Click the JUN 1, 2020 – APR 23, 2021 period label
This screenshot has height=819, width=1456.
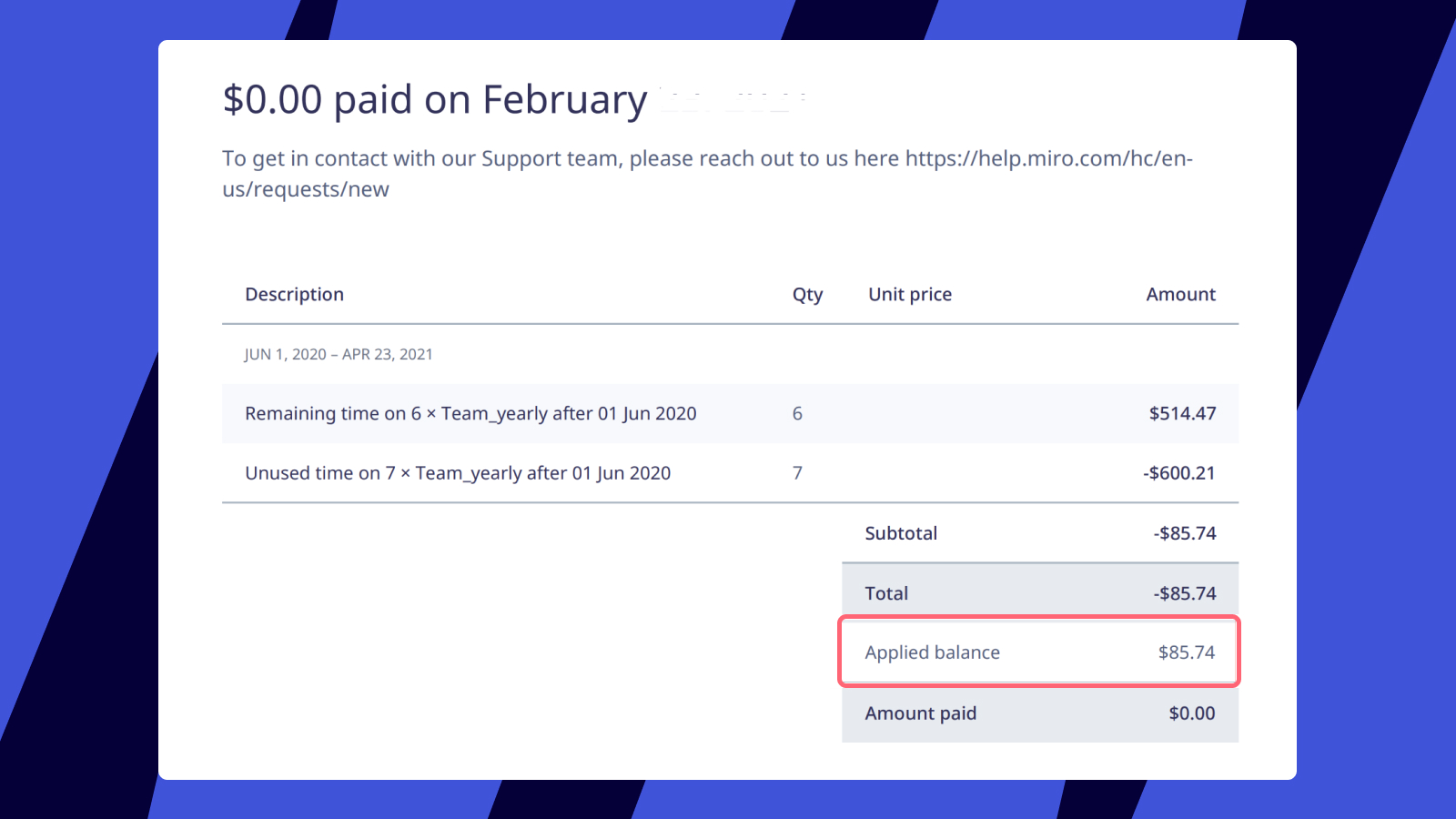pyautogui.click(x=339, y=354)
